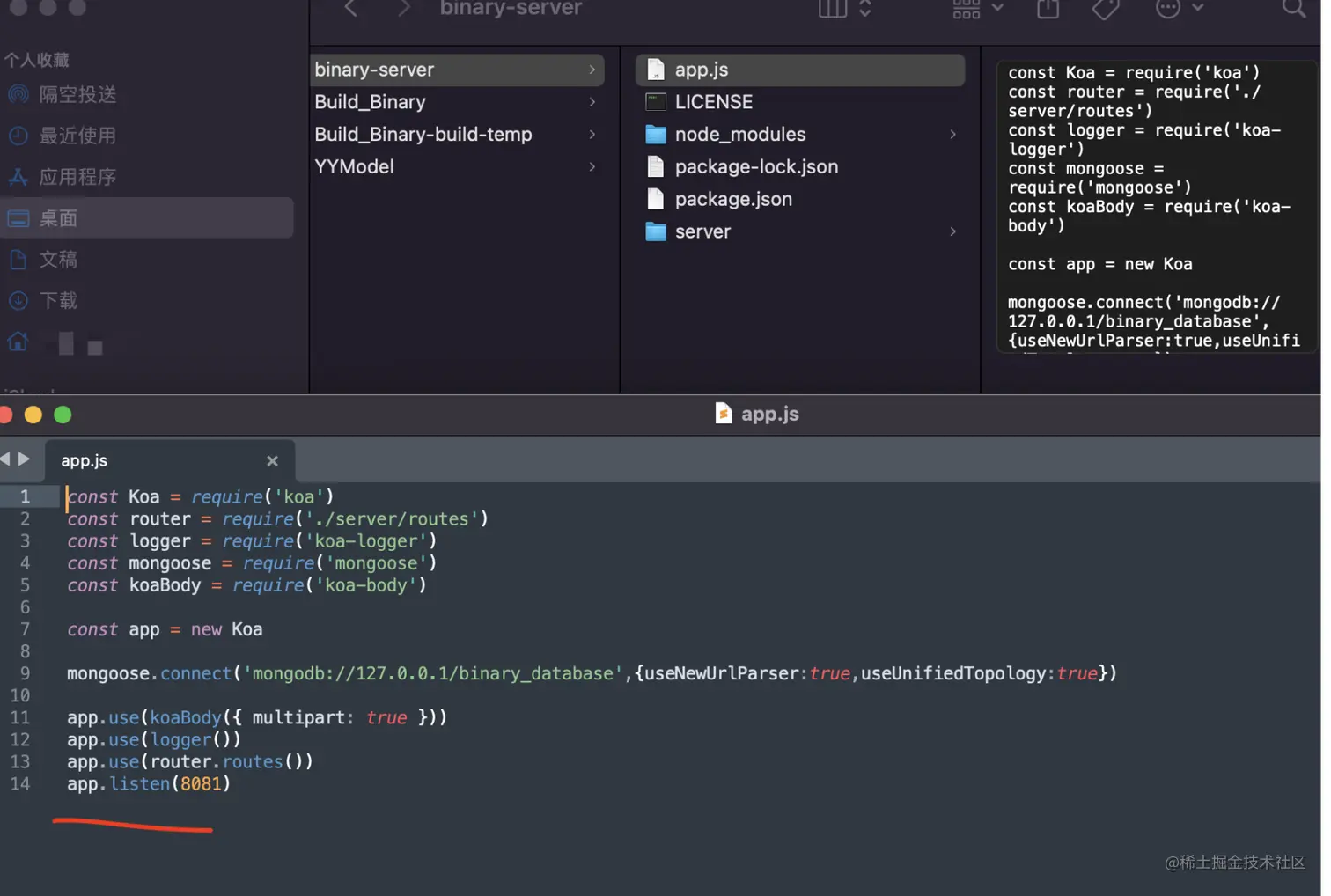The width and height of the screenshot is (1331, 896).
Task: Click the package.json file icon
Action: [x=655, y=199]
